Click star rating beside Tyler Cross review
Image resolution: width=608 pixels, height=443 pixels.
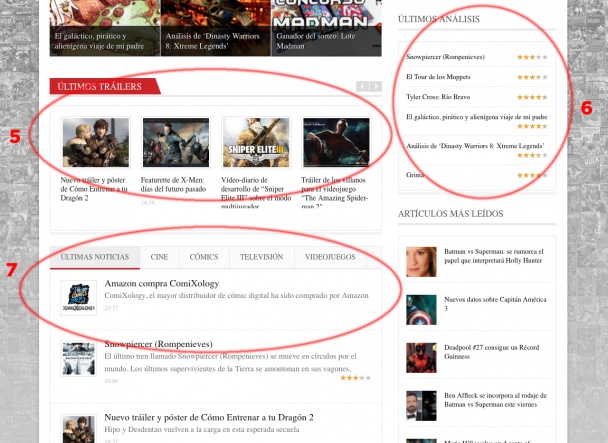(x=532, y=97)
